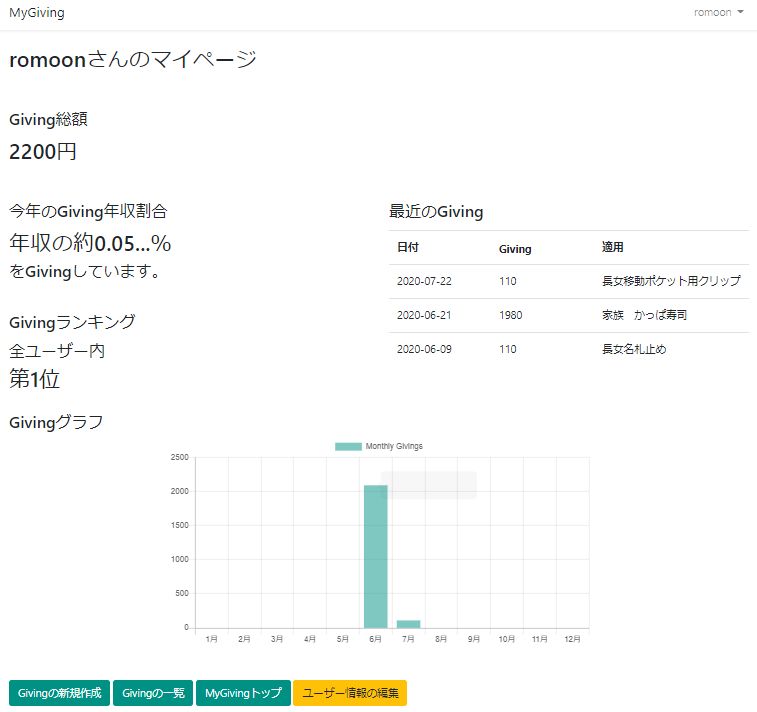
Task: Click the Giving総額 heading
Action: click(x=48, y=119)
